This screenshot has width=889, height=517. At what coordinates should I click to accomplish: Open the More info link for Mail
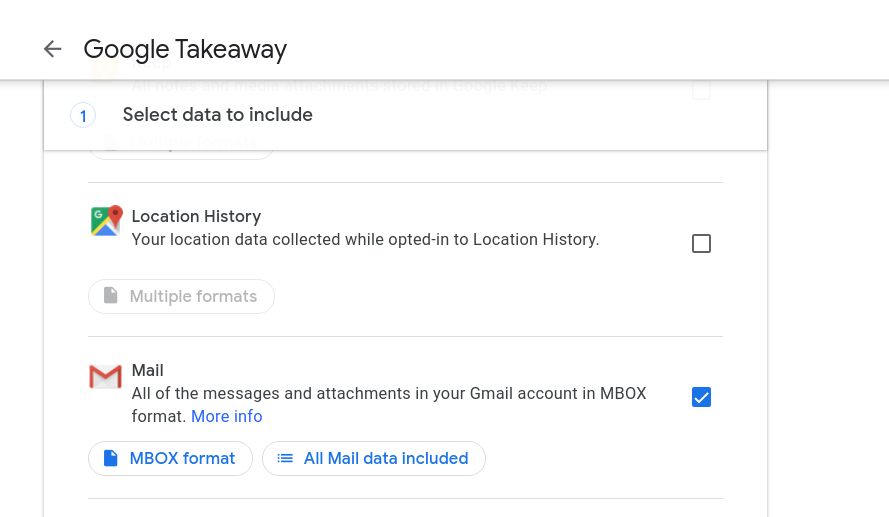click(227, 417)
